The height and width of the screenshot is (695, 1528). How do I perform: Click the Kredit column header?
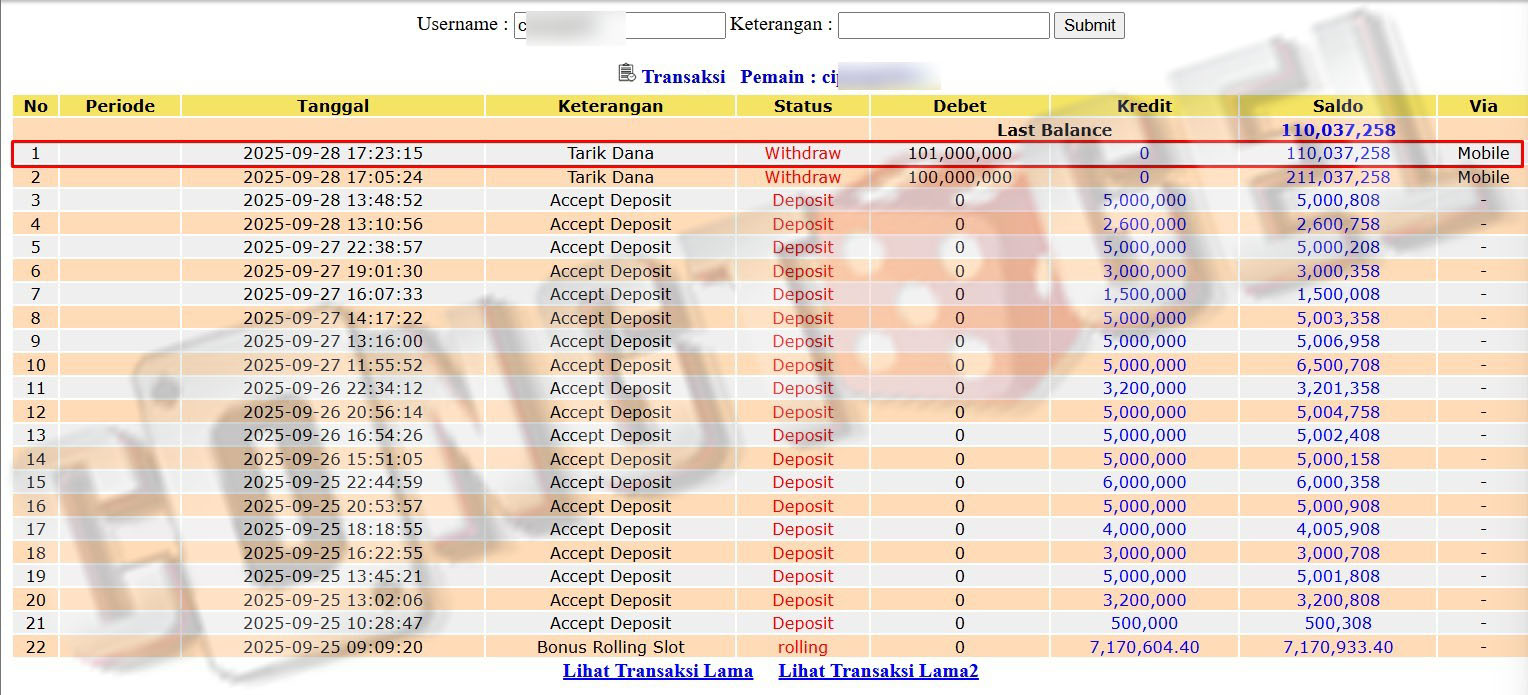coord(1144,106)
